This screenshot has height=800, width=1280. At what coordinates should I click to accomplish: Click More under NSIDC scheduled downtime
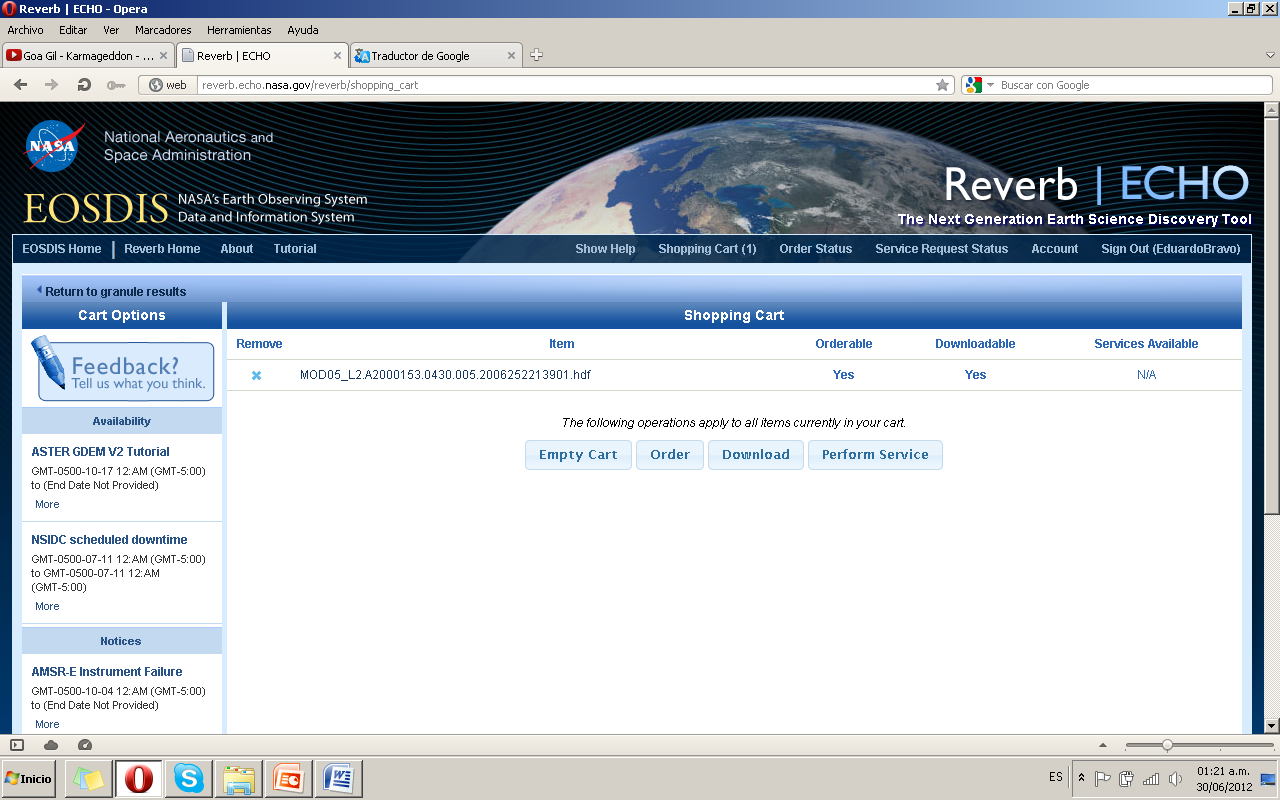coord(47,607)
